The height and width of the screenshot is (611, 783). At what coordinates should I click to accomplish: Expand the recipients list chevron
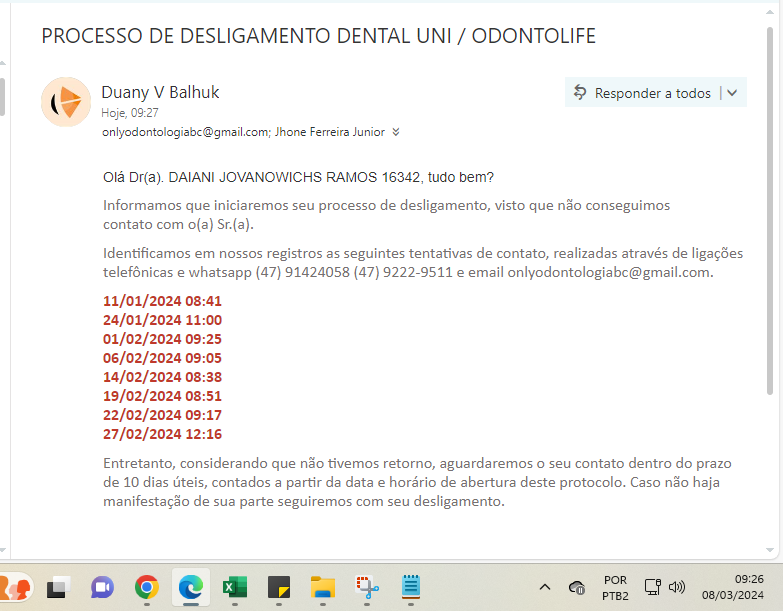tap(396, 132)
